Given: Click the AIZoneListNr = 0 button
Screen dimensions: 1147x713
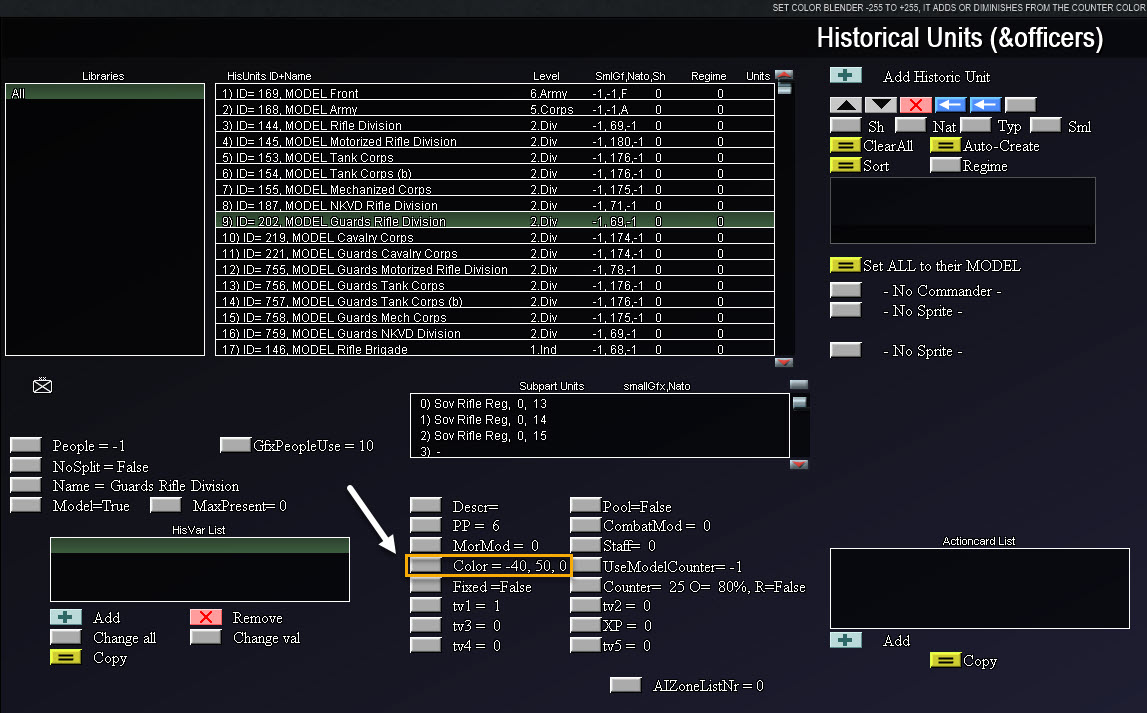Looking at the screenshot, I should pyautogui.click(x=625, y=684).
